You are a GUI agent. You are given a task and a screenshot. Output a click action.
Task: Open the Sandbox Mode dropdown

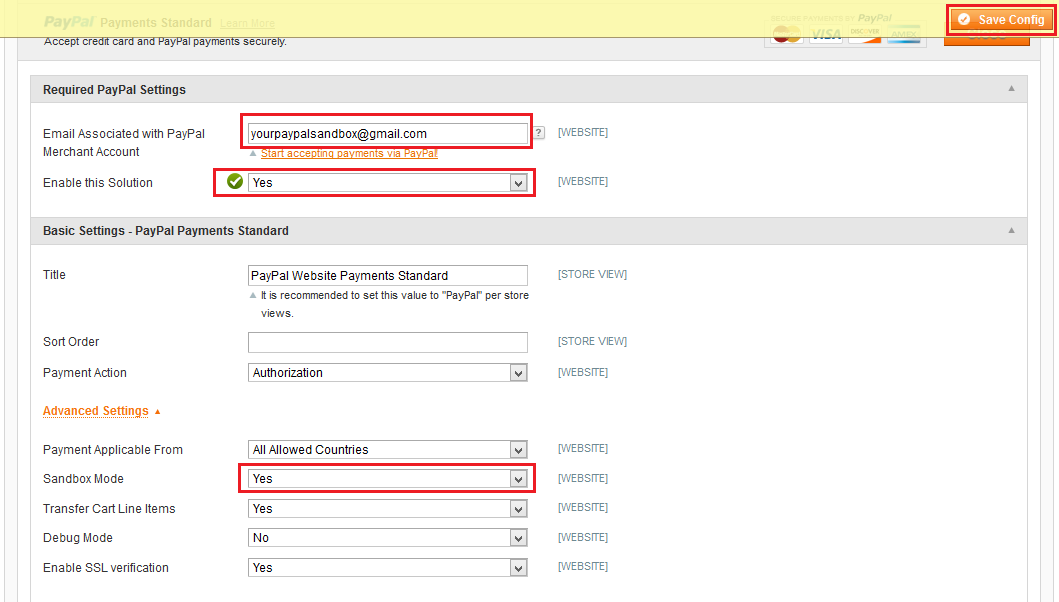coord(388,479)
